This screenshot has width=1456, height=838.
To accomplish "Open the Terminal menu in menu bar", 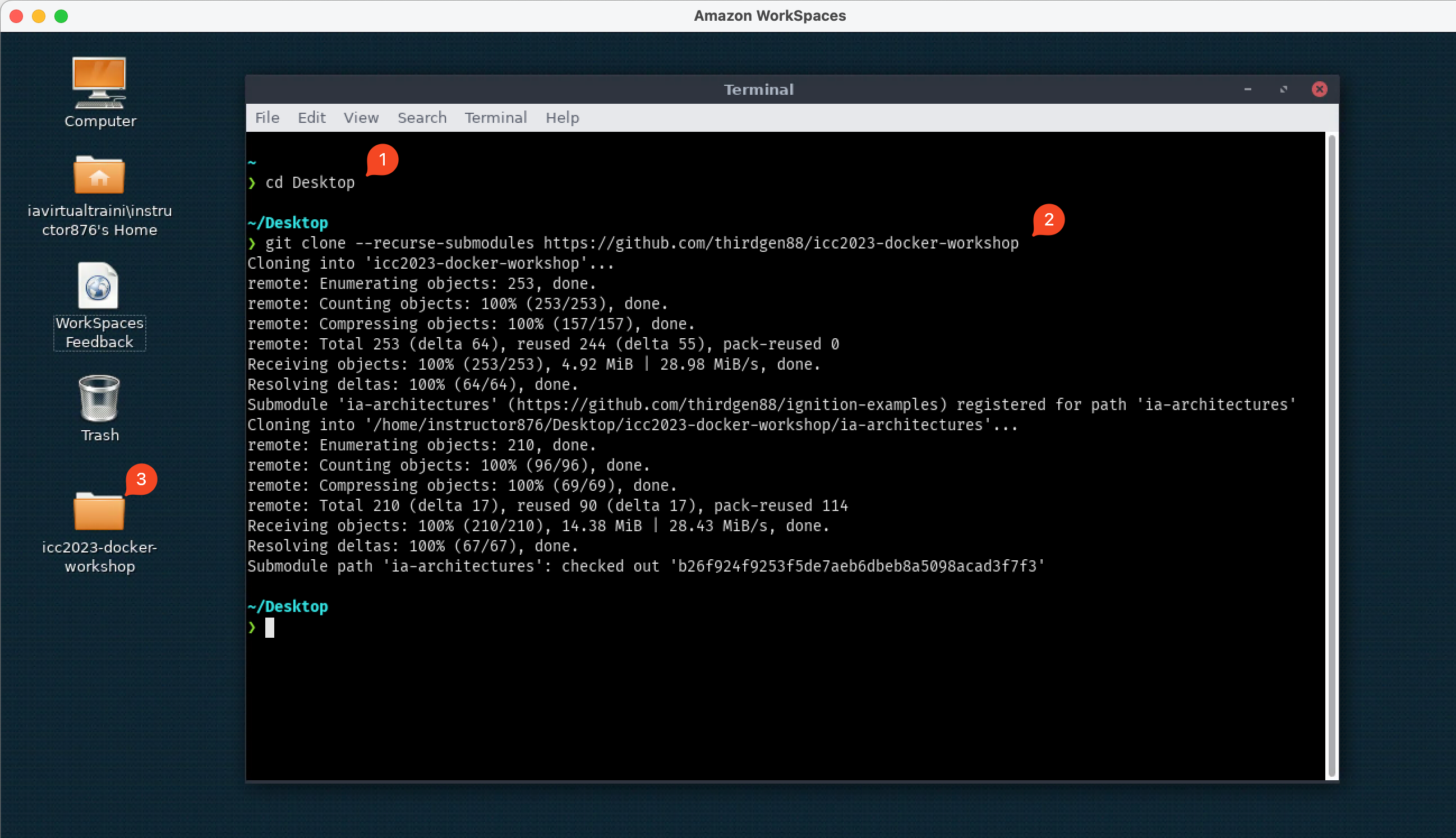I will 495,117.
